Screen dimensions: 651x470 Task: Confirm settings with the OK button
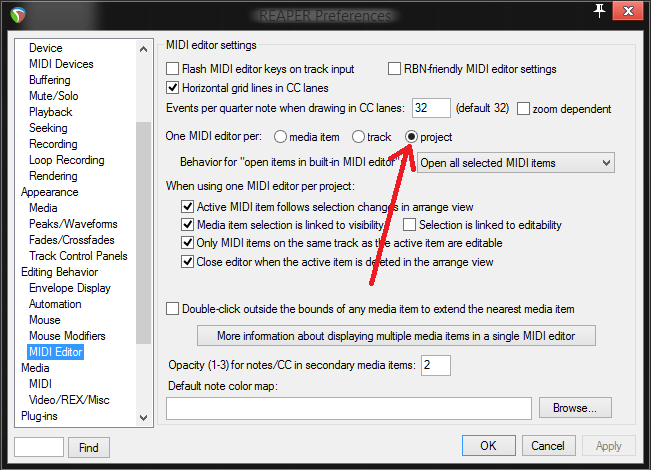pyautogui.click(x=489, y=446)
